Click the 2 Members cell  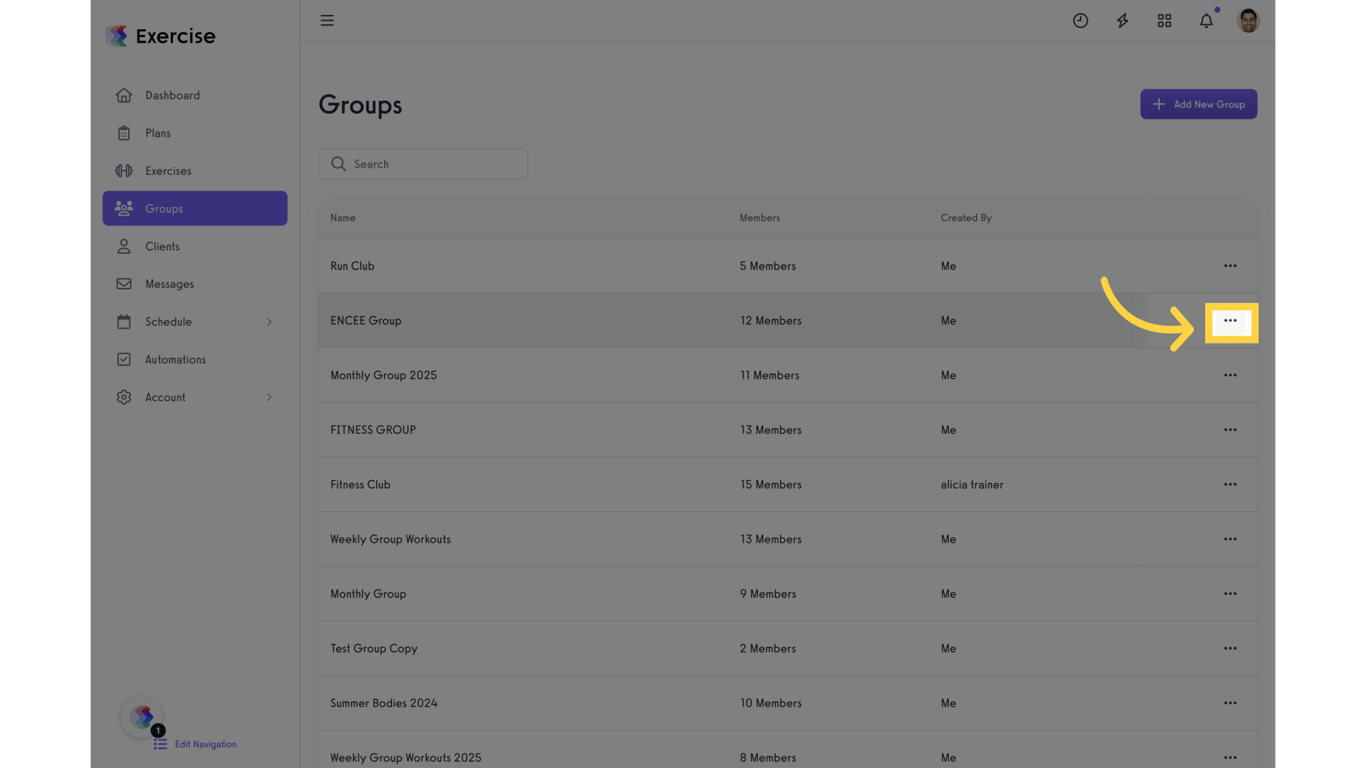pyautogui.click(x=768, y=648)
